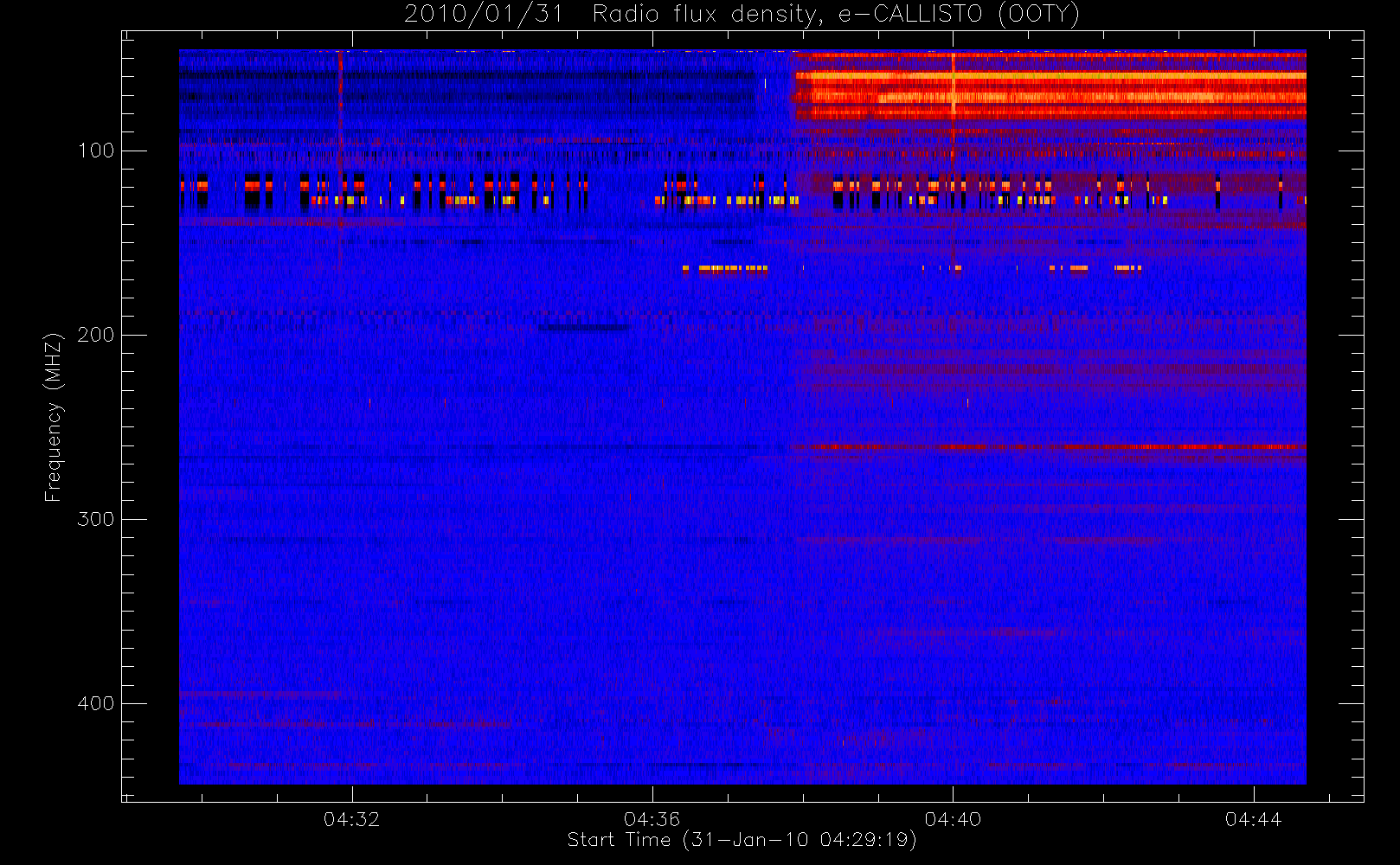
Task: Click the 100 frequency tick label
Action: (x=95, y=151)
